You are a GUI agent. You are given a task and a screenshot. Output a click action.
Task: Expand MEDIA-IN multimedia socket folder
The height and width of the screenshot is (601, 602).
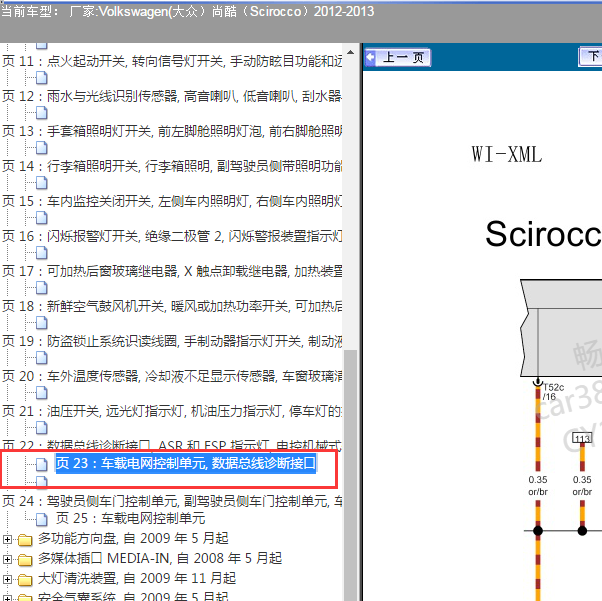click(x=7, y=559)
